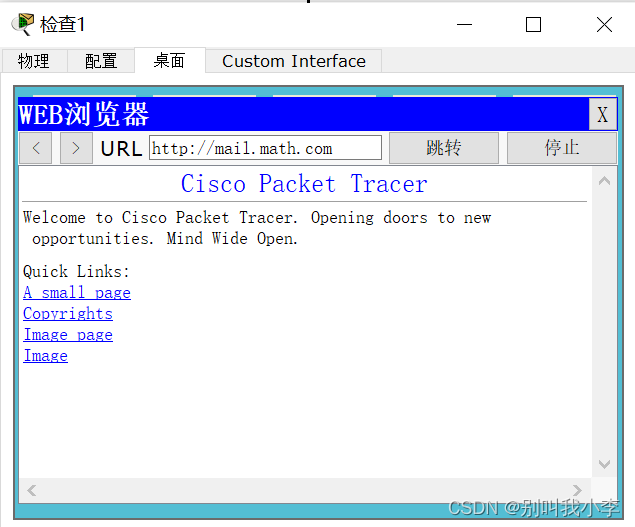Viewport: 635px width, 527px height.
Task: Click the vertical scrollbar up arrow
Action: (x=604, y=181)
